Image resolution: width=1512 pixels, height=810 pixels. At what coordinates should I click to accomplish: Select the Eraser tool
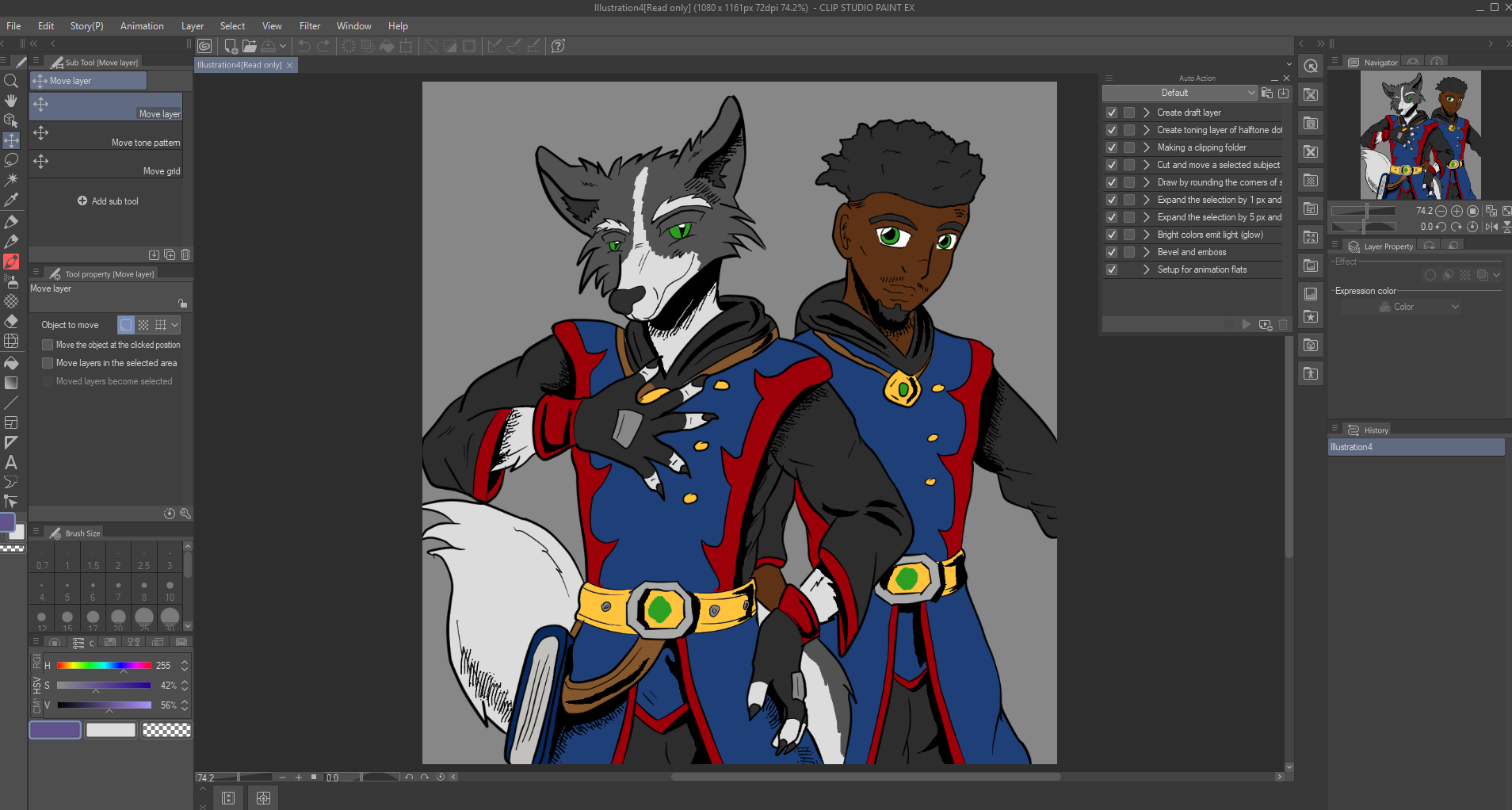click(x=11, y=322)
